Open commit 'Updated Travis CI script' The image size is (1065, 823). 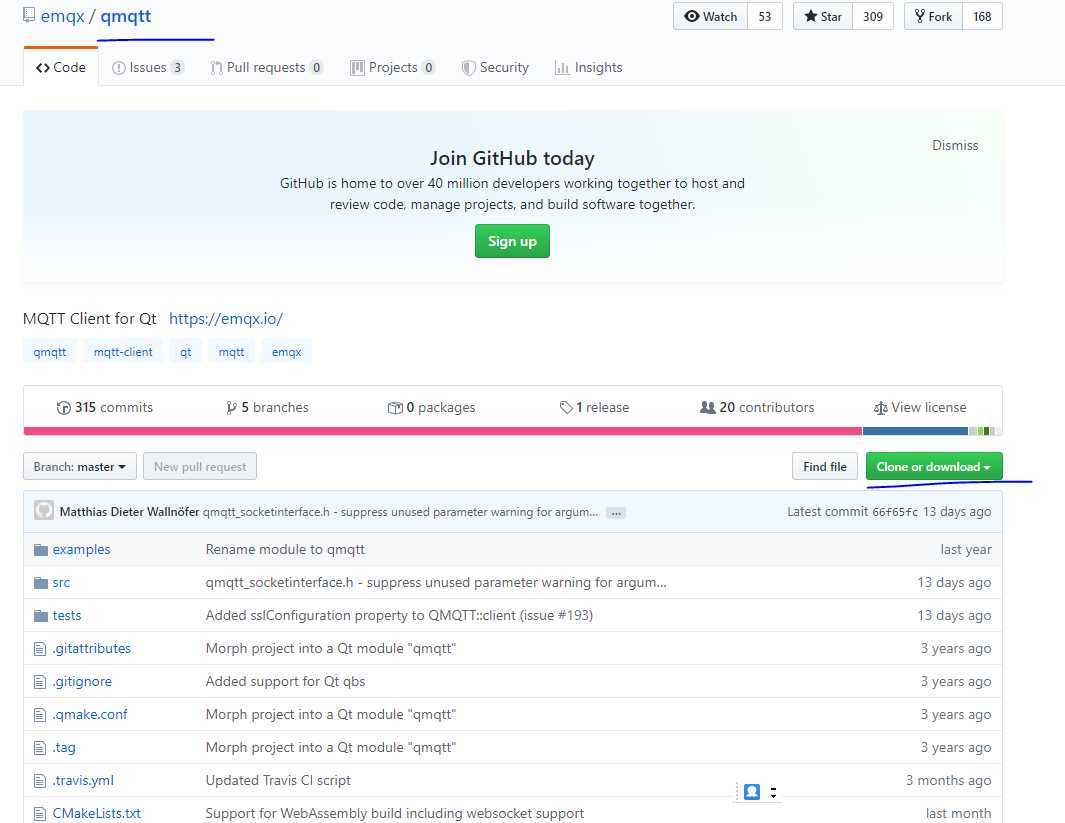tap(278, 781)
